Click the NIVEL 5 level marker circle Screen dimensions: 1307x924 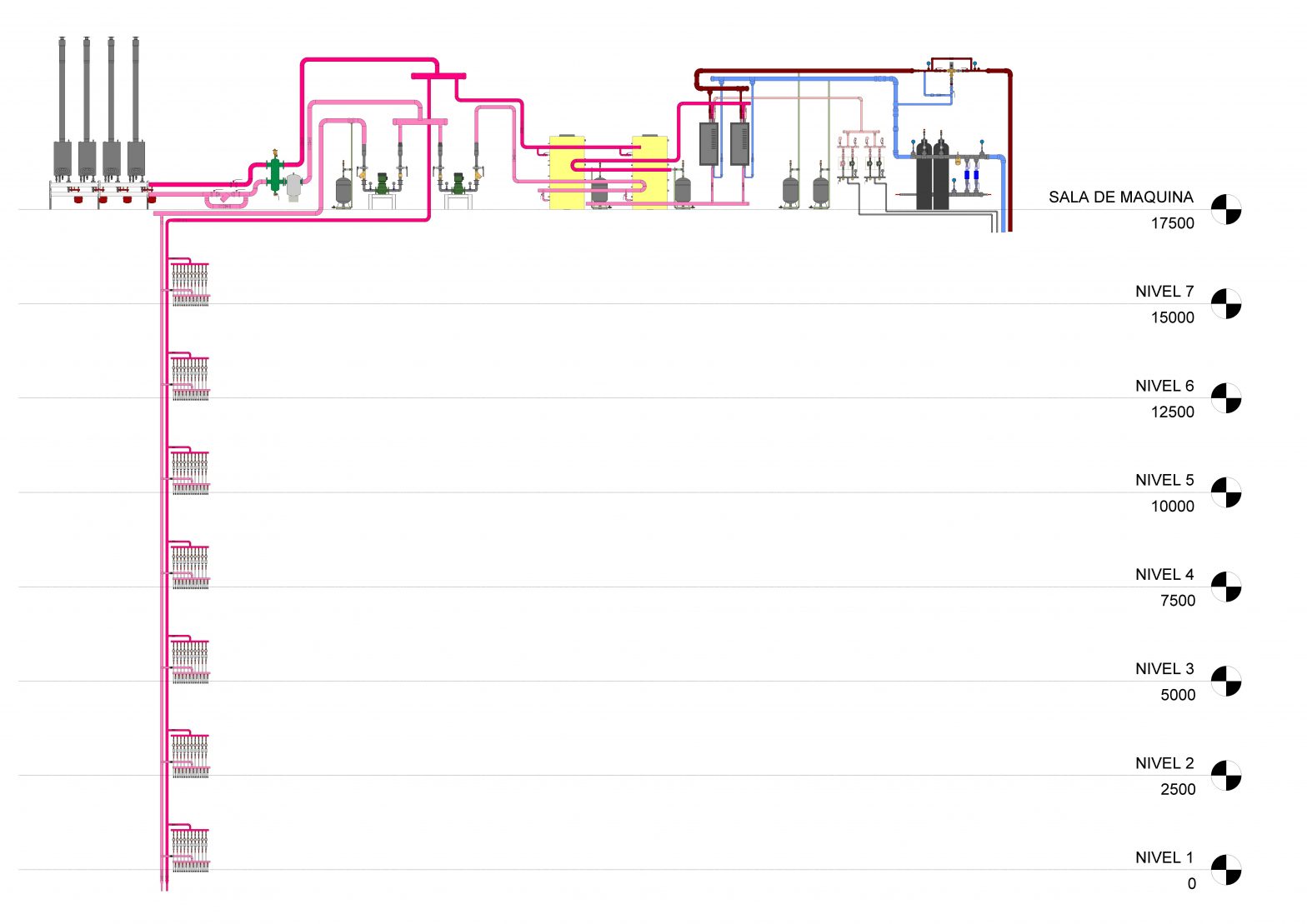1226,492
